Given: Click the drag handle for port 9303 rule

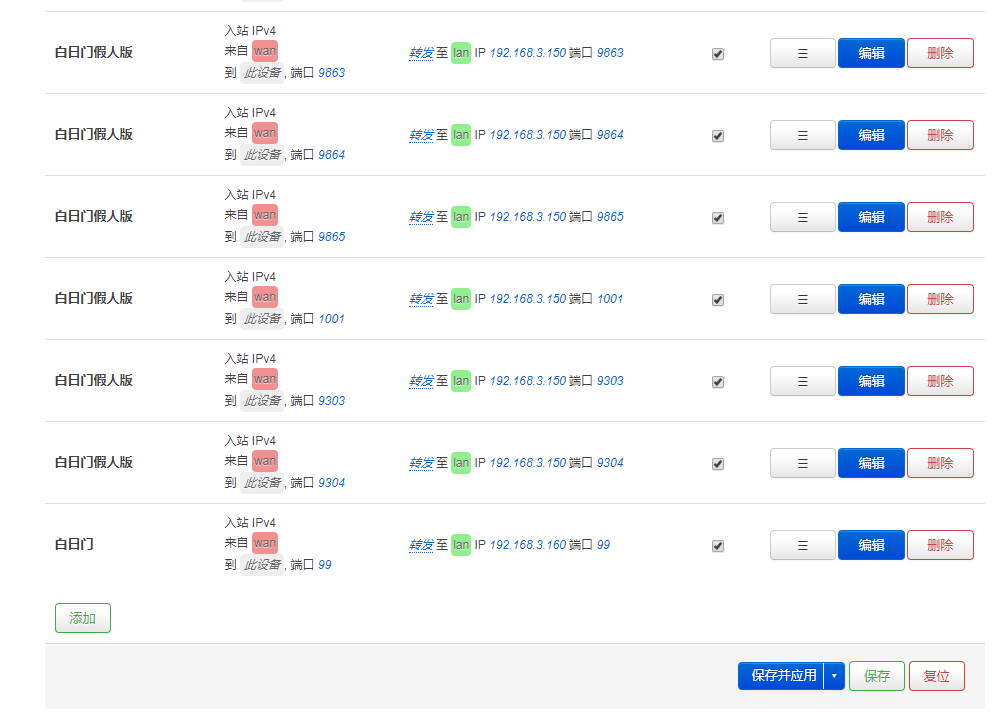Looking at the screenshot, I should 802,381.
